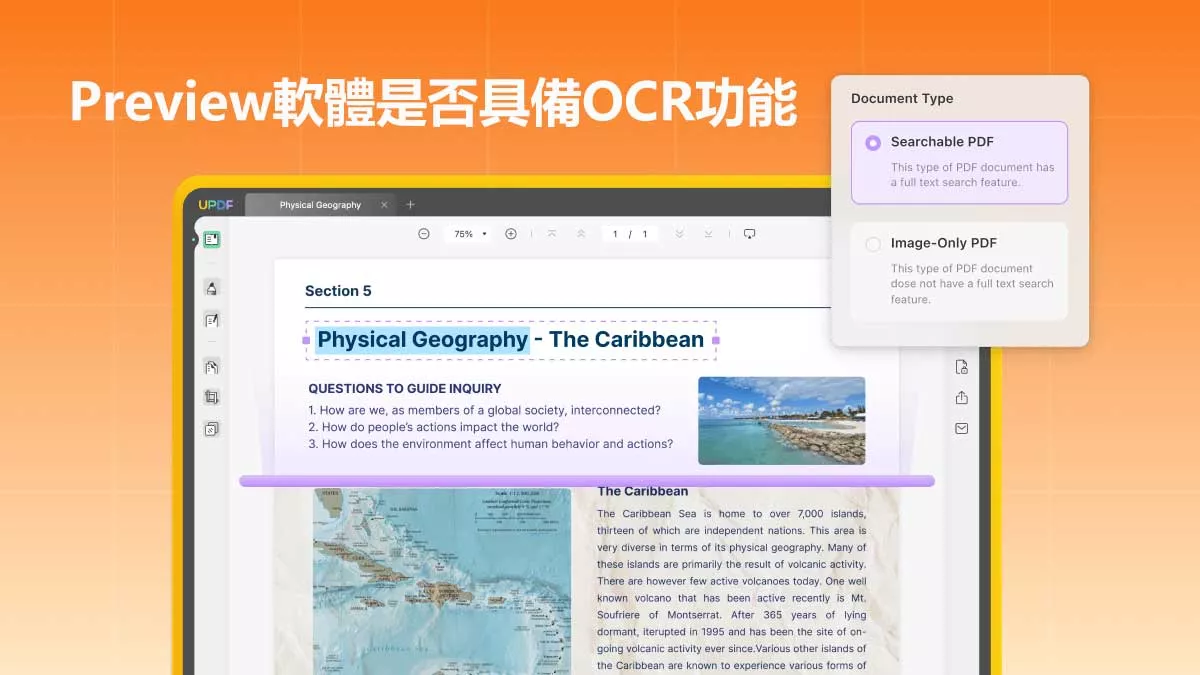1200x675 pixels.
Task: Open the Share export icon
Action: tap(961, 396)
